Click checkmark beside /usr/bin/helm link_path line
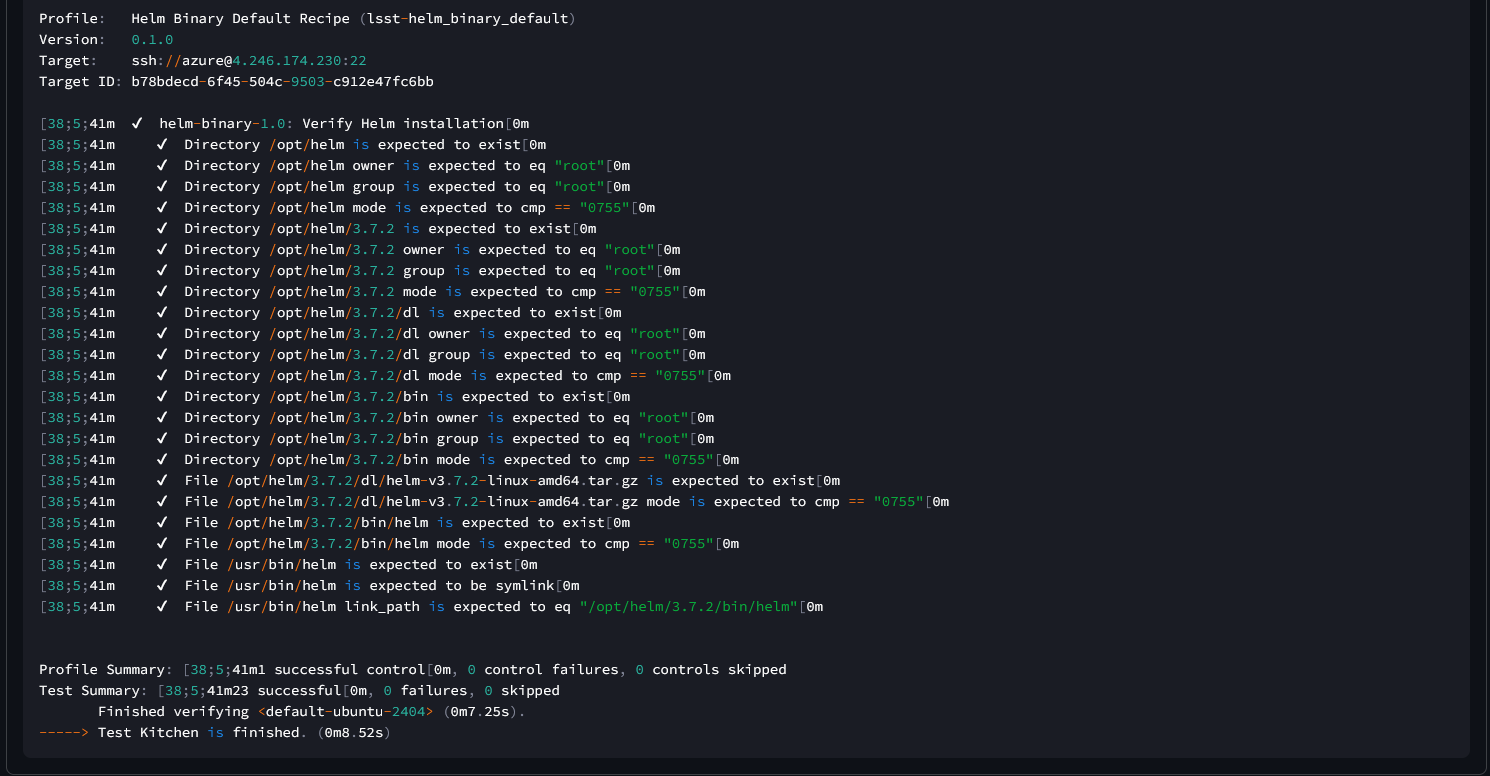The image size is (1490, 776). [x=162, y=607]
